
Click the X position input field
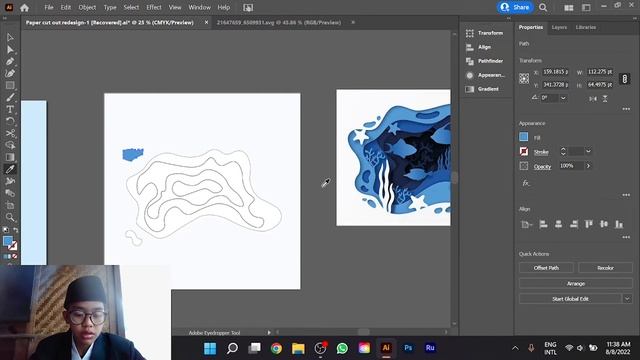[556, 72]
